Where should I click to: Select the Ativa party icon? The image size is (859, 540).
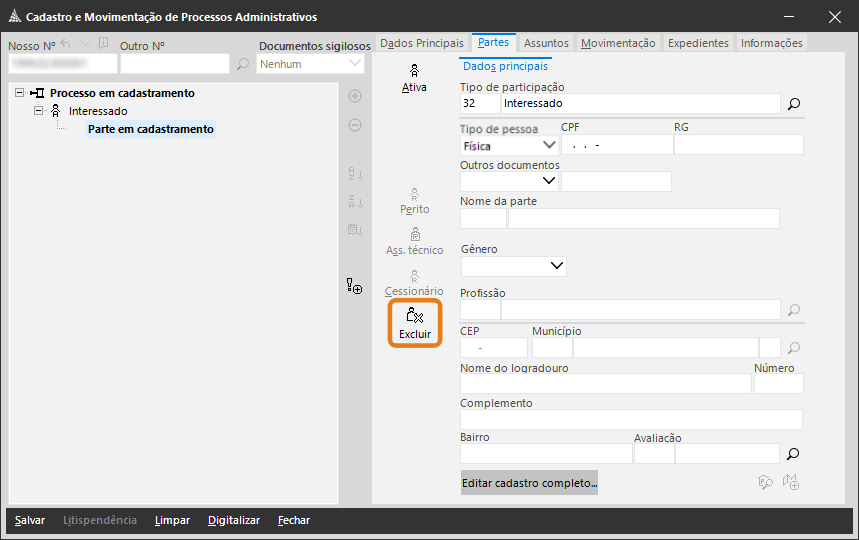point(414,78)
